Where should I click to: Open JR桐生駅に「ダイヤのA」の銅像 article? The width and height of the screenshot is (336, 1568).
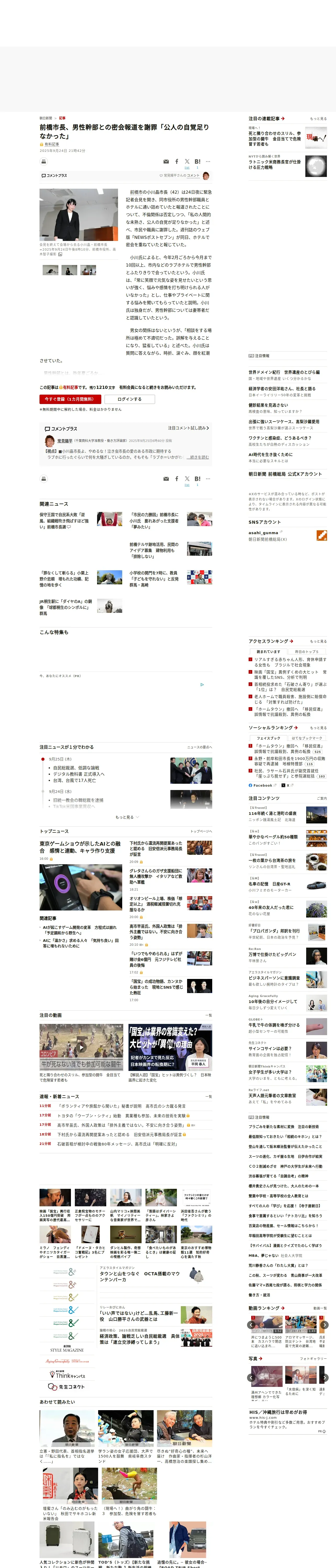[66, 608]
